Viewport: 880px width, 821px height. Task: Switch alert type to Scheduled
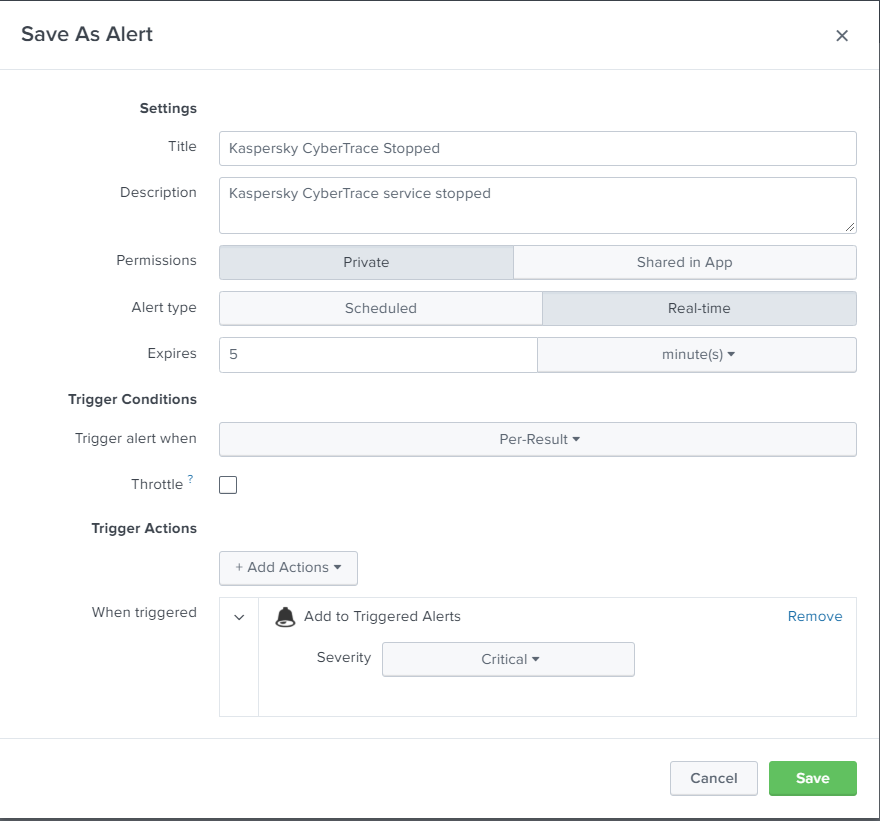(380, 308)
